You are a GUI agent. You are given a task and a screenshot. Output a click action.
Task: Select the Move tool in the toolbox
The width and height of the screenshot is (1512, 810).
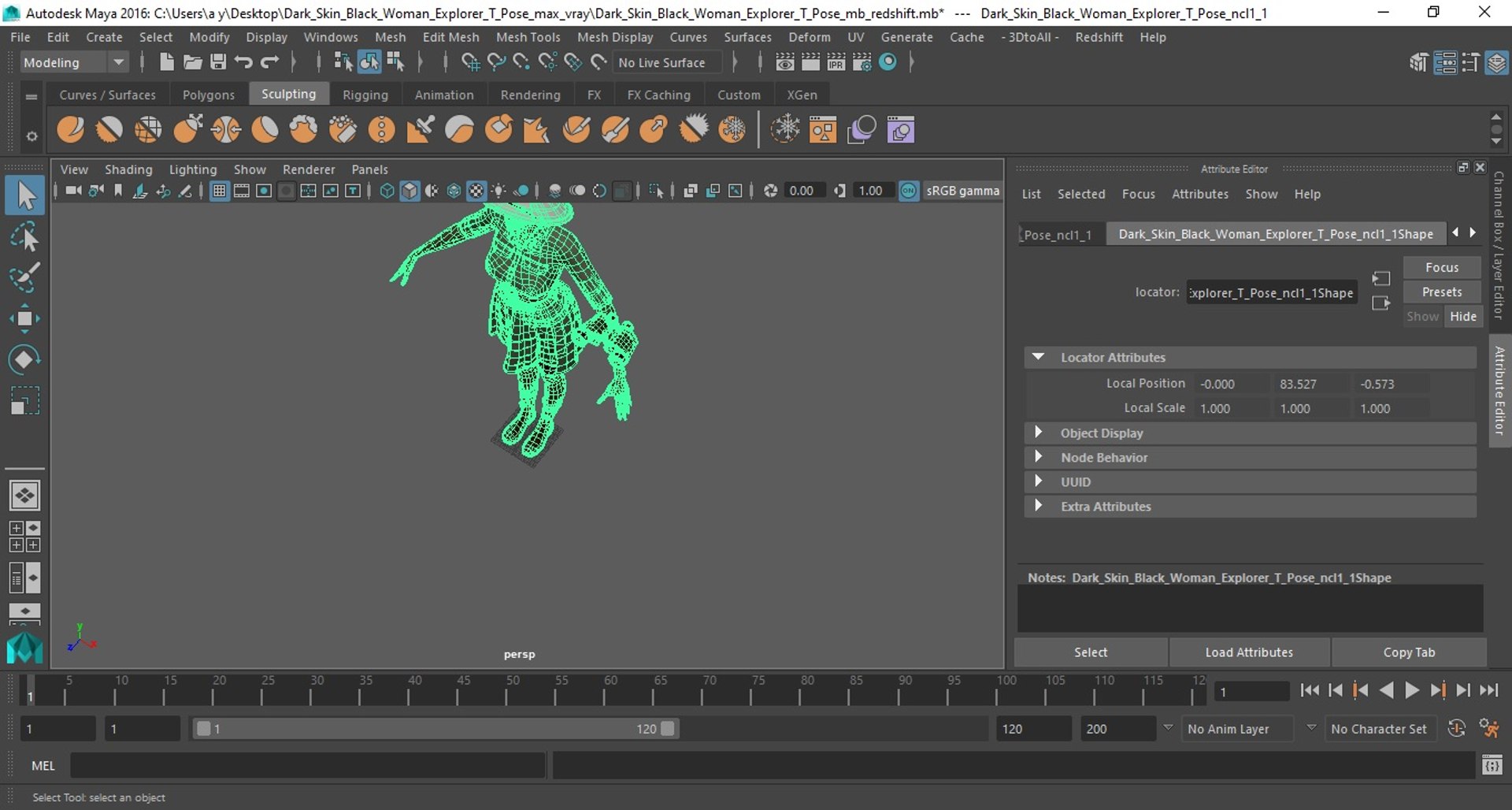click(24, 318)
